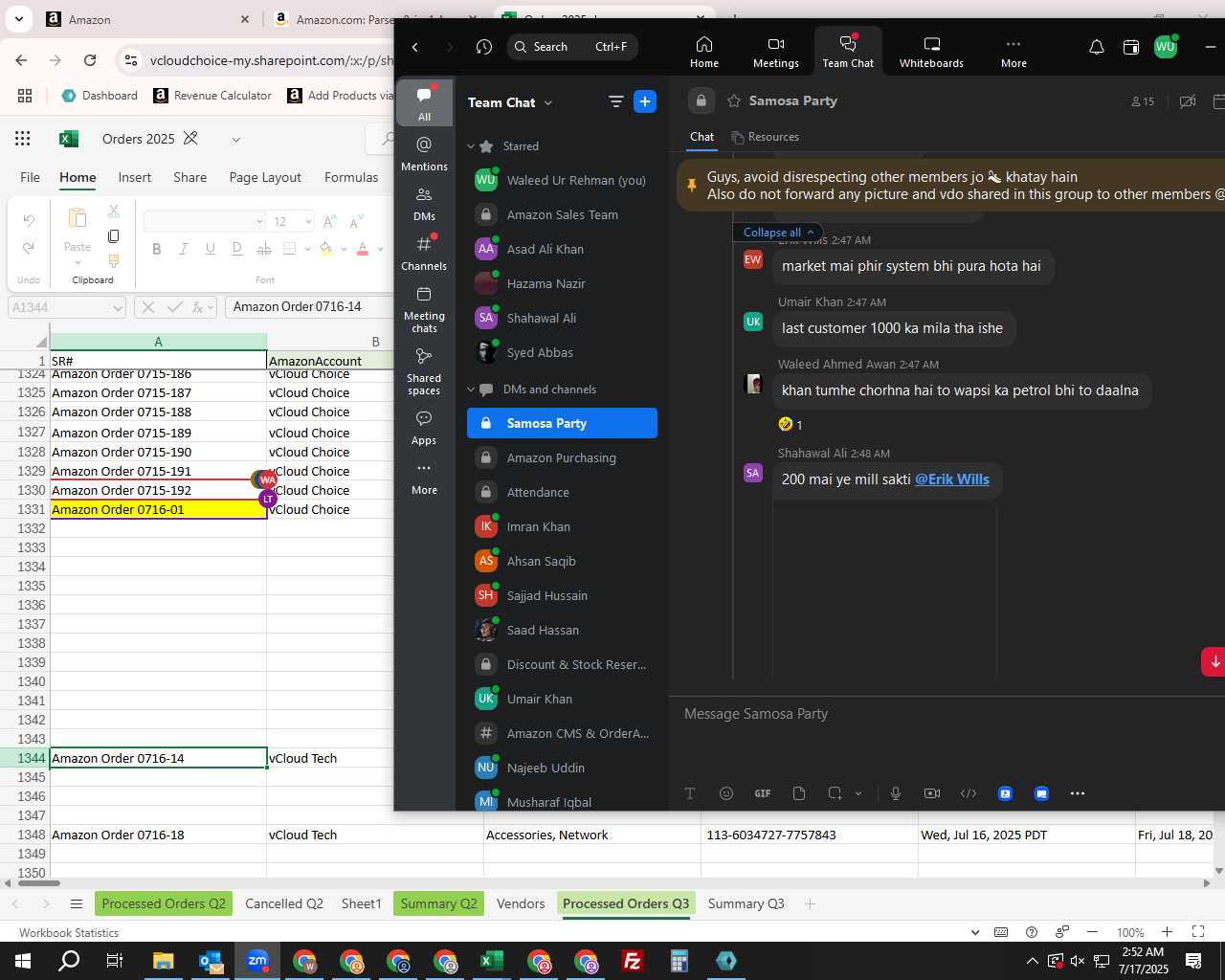The width and height of the screenshot is (1225, 980).
Task: Open Zoom notifications bell
Action: pyautogui.click(x=1097, y=47)
